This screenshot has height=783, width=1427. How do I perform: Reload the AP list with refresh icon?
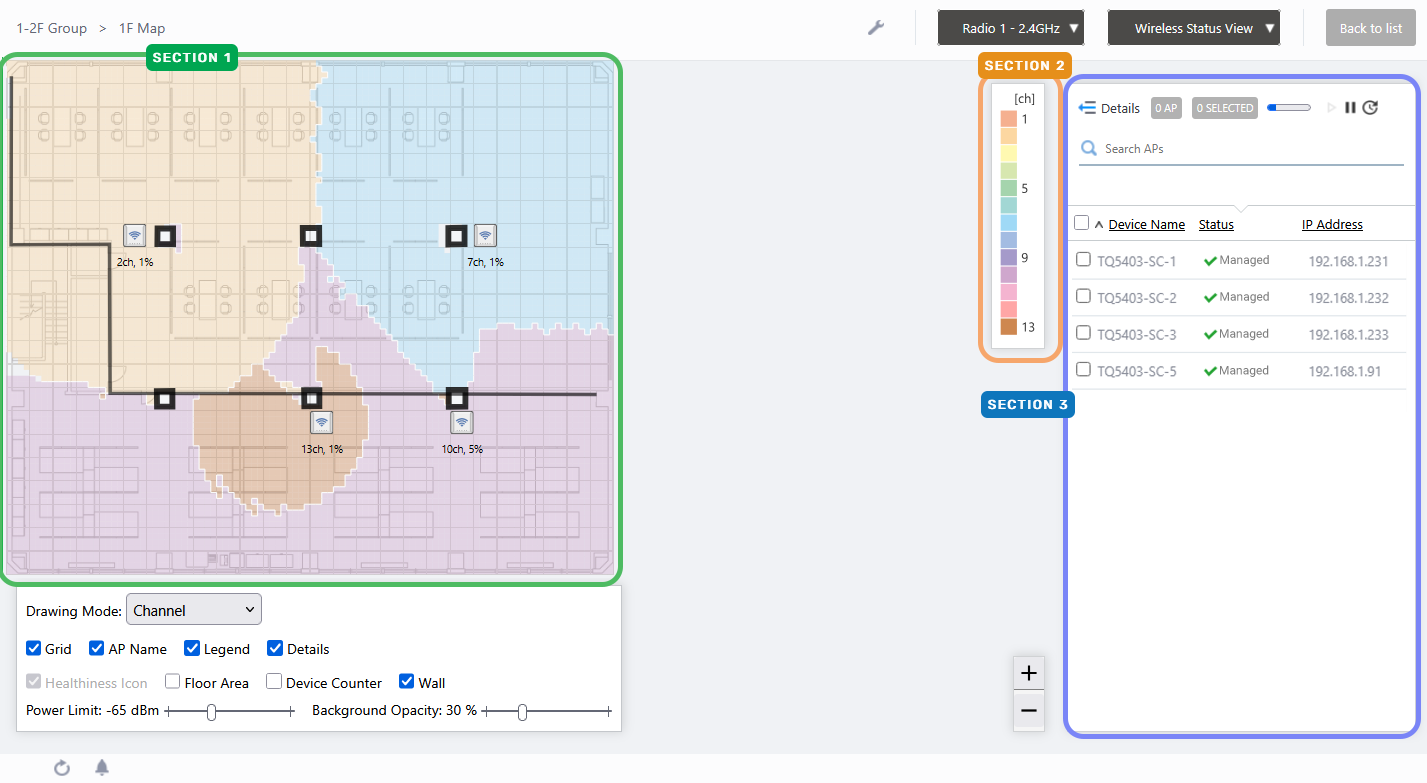[x=1370, y=108]
